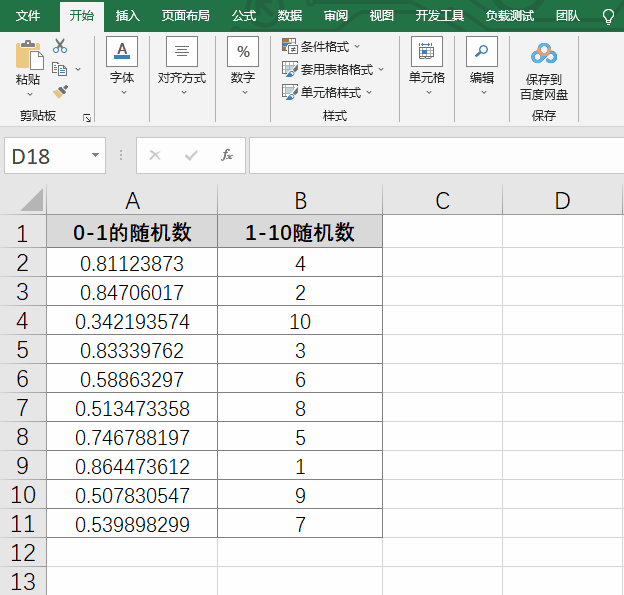
Task: Select cell containing 0.81123873
Action: coord(132,263)
